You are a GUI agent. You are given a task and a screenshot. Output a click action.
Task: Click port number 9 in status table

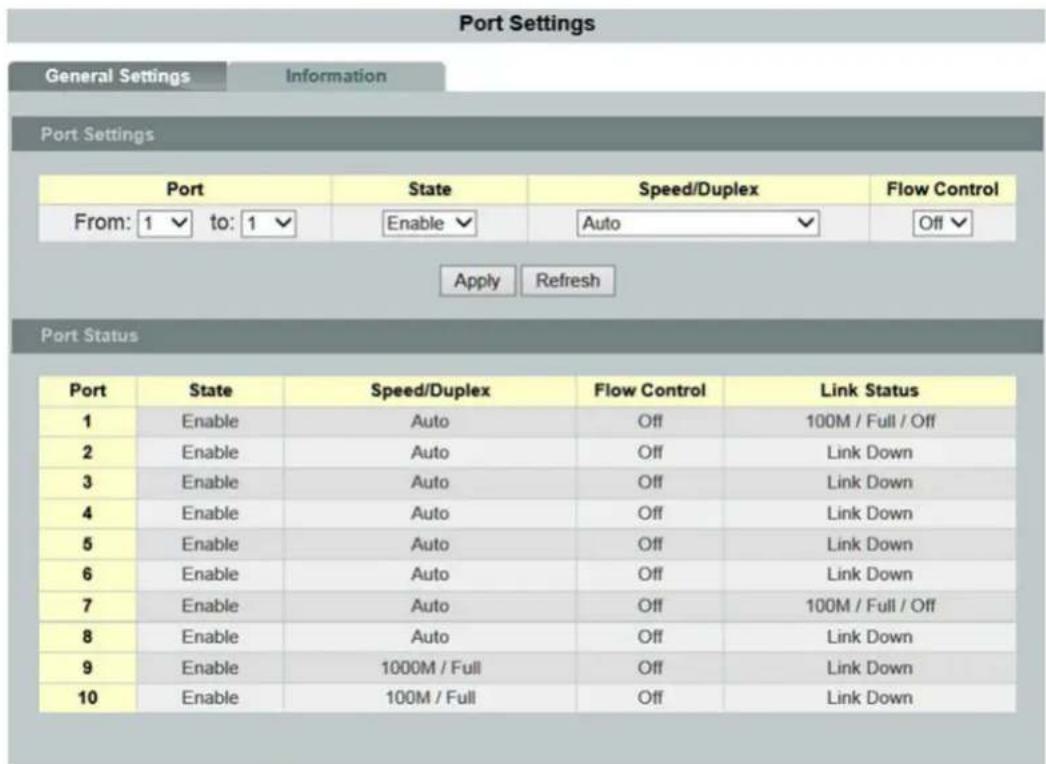[x=87, y=667]
